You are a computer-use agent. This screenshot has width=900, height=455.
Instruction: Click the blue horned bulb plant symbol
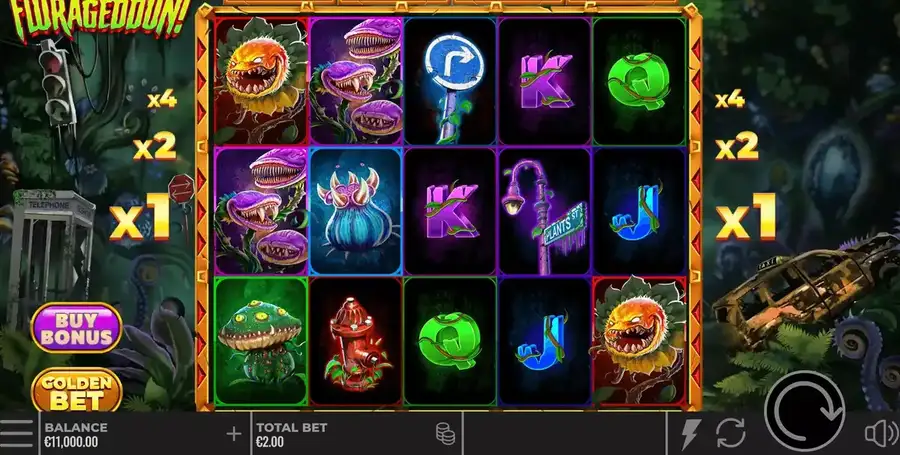[355, 211]
